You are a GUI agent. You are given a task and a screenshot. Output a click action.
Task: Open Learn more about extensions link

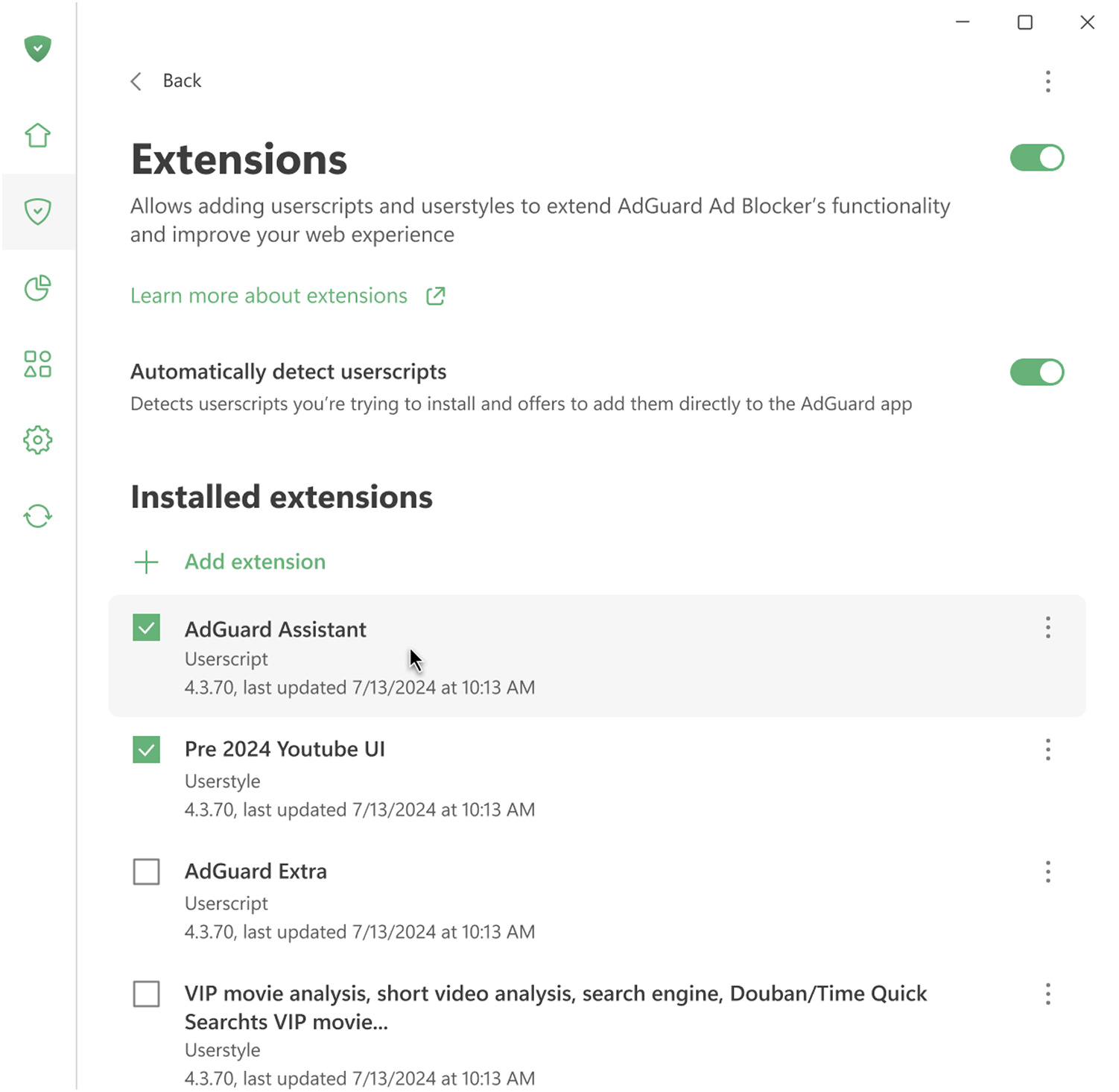coord(268,296)
